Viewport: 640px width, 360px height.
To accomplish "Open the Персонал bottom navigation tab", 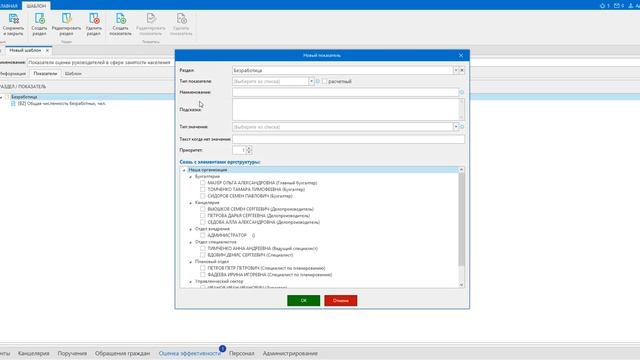I will (242, 353).
